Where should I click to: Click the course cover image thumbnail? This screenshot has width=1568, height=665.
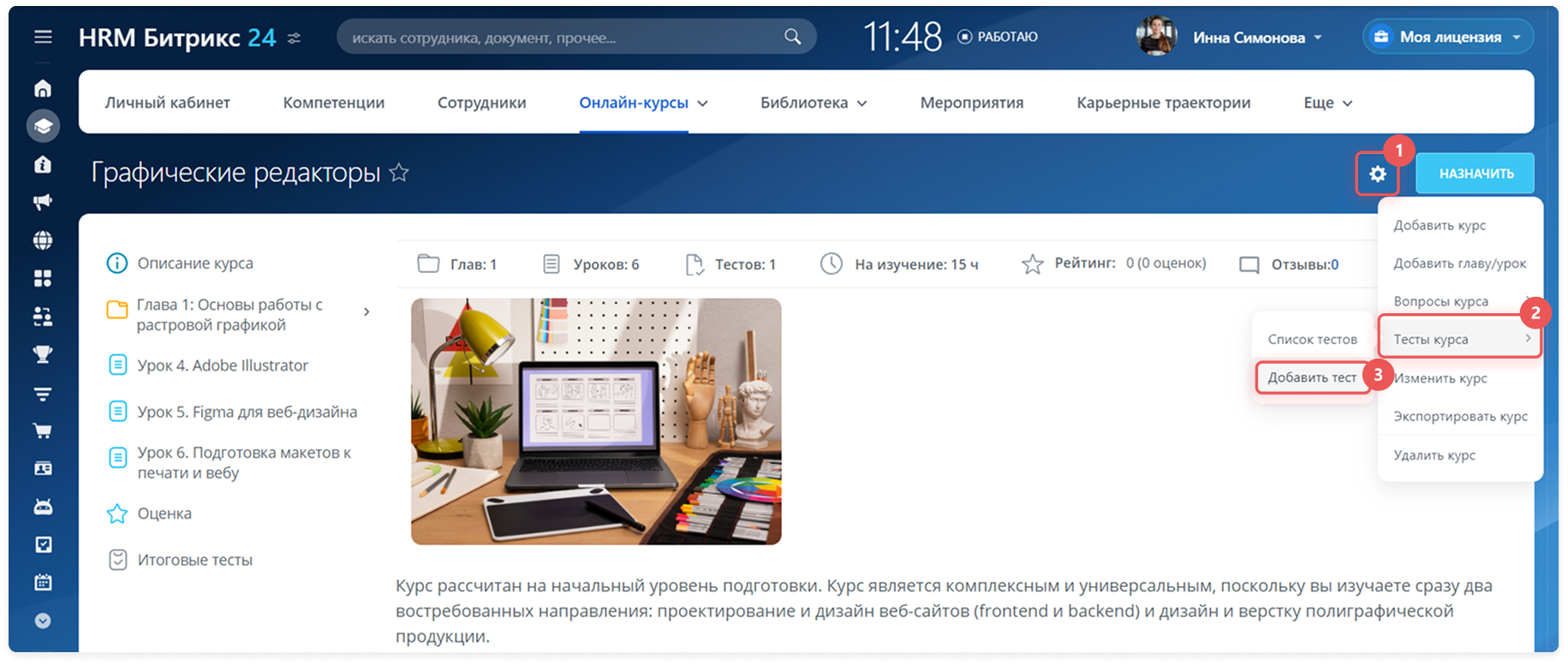click(x=596, y=421)
